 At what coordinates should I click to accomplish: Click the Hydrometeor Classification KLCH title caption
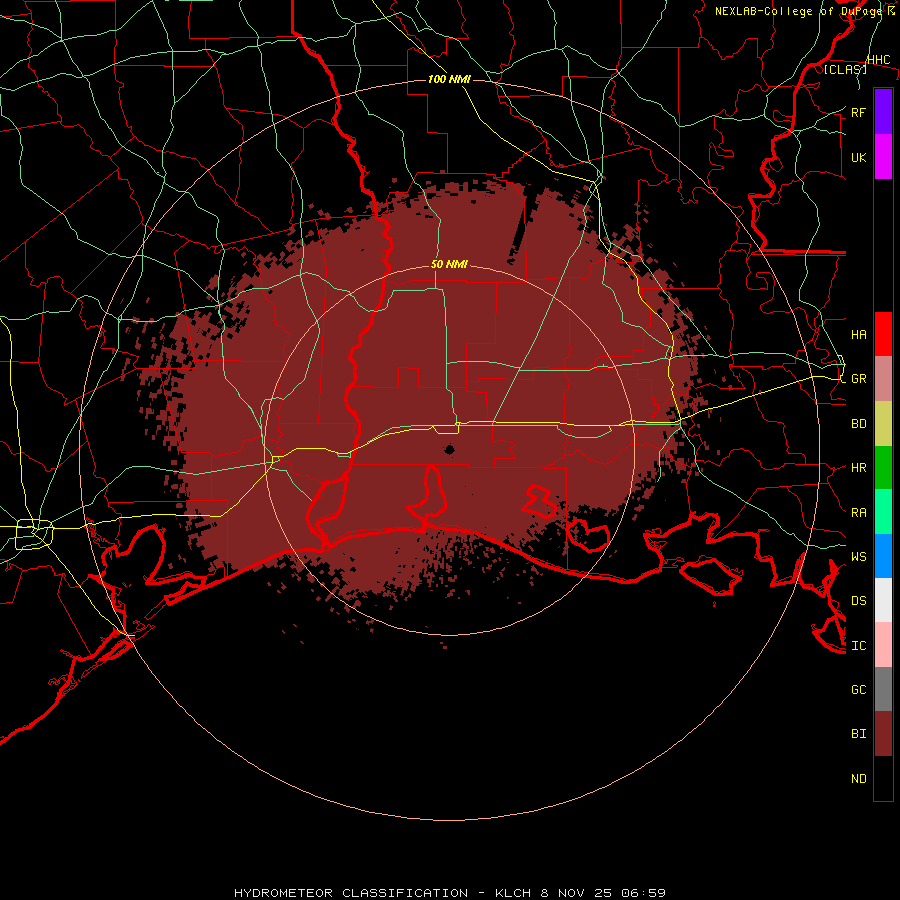tap(449, 893)
